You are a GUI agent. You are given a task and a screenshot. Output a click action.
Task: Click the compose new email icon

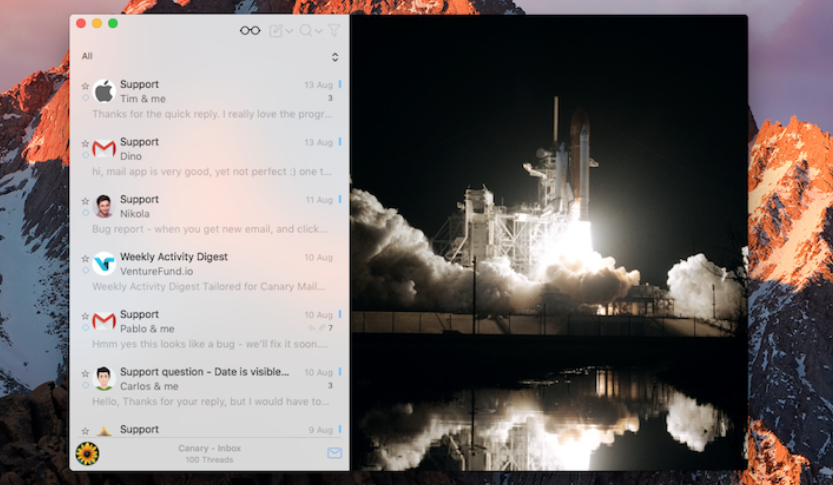tap(276, 31)
